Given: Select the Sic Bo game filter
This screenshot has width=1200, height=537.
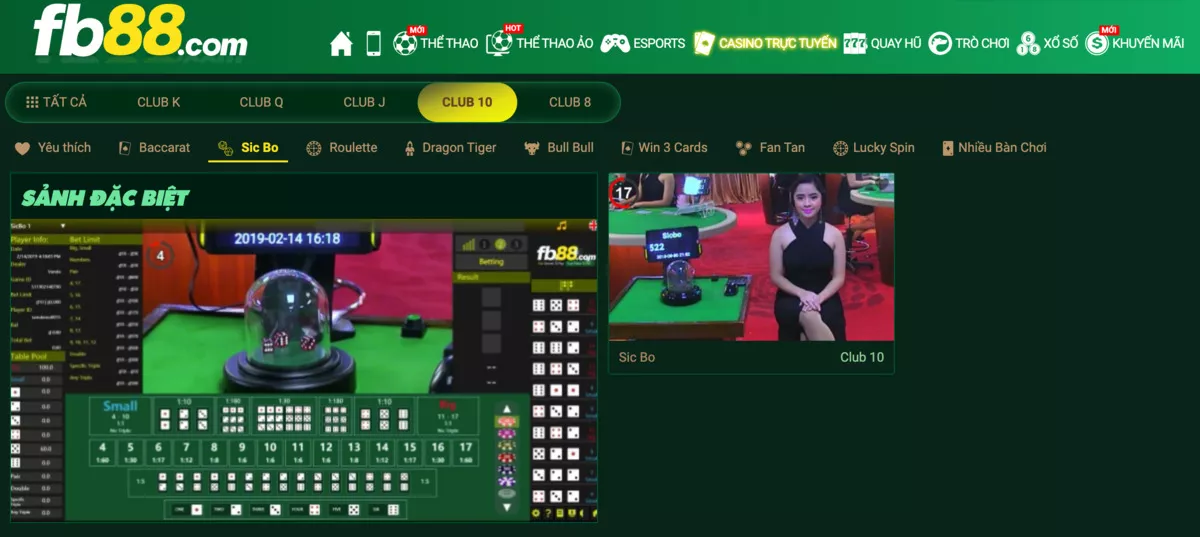Looking at the screenshot, I should pos(248,147).
